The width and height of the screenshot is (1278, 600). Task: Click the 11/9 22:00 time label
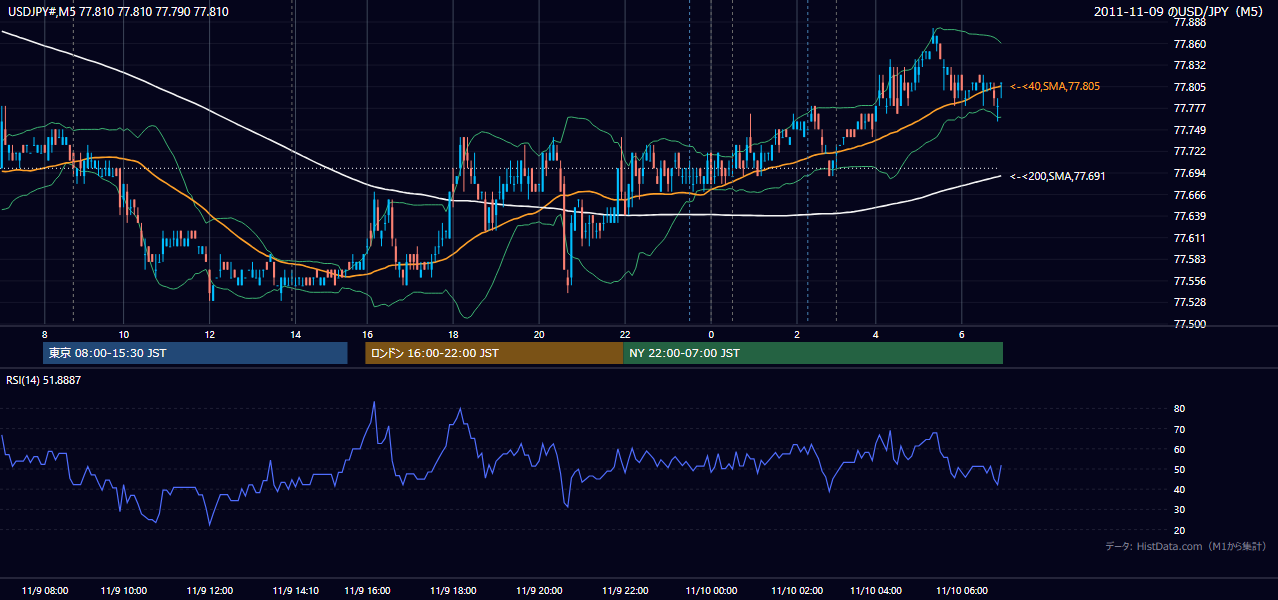click(x=624, y=590)
